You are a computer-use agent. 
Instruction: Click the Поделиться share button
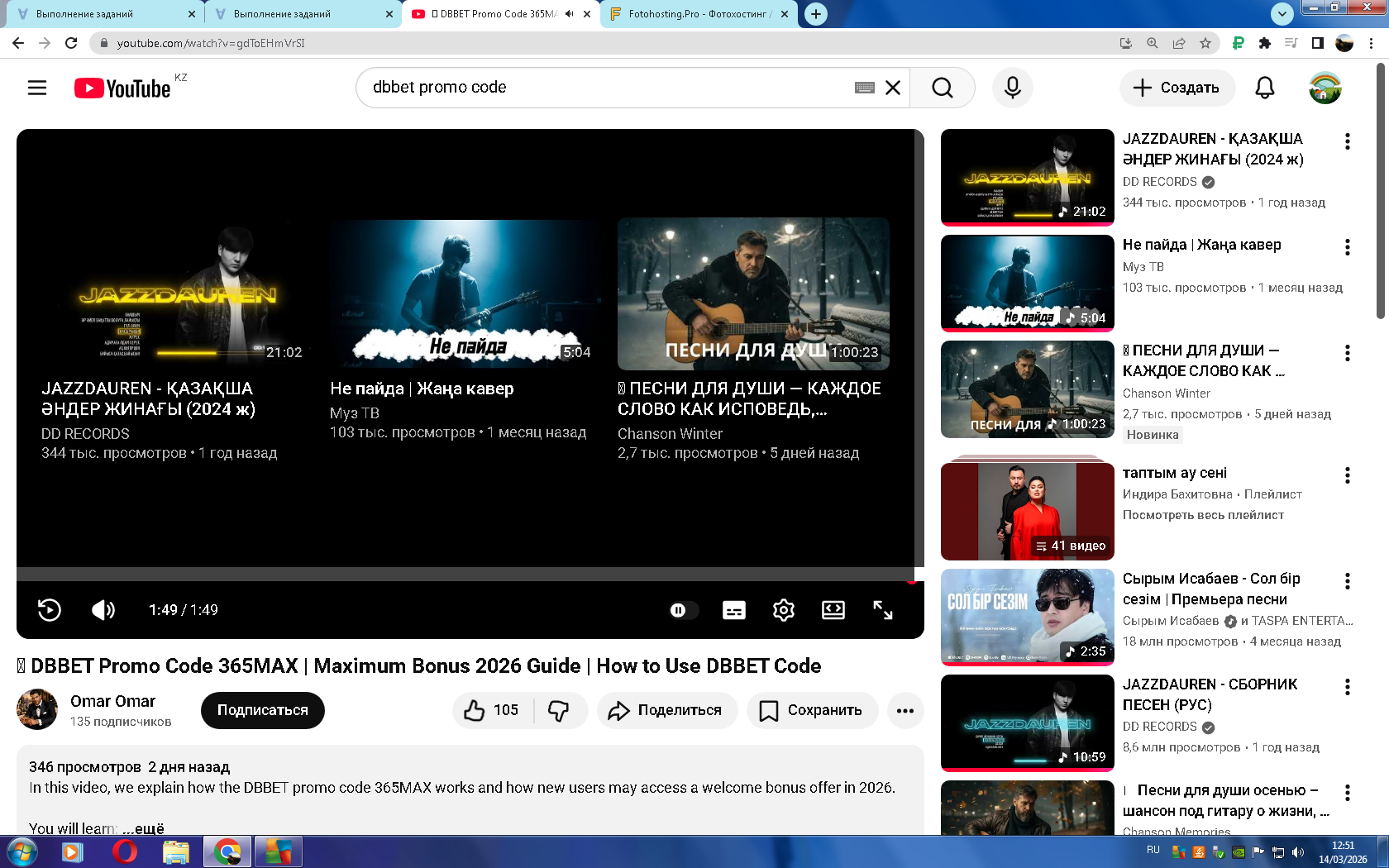pos(666,710)
